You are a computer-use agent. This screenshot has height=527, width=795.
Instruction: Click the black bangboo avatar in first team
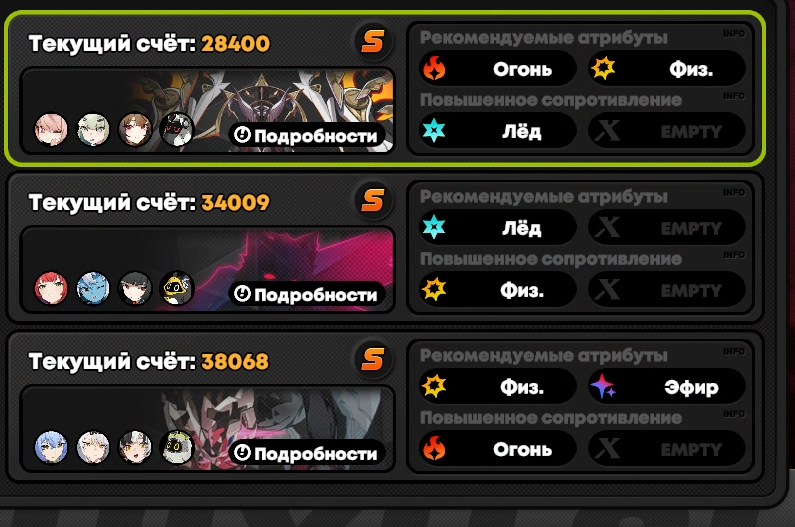click(177, 129)
